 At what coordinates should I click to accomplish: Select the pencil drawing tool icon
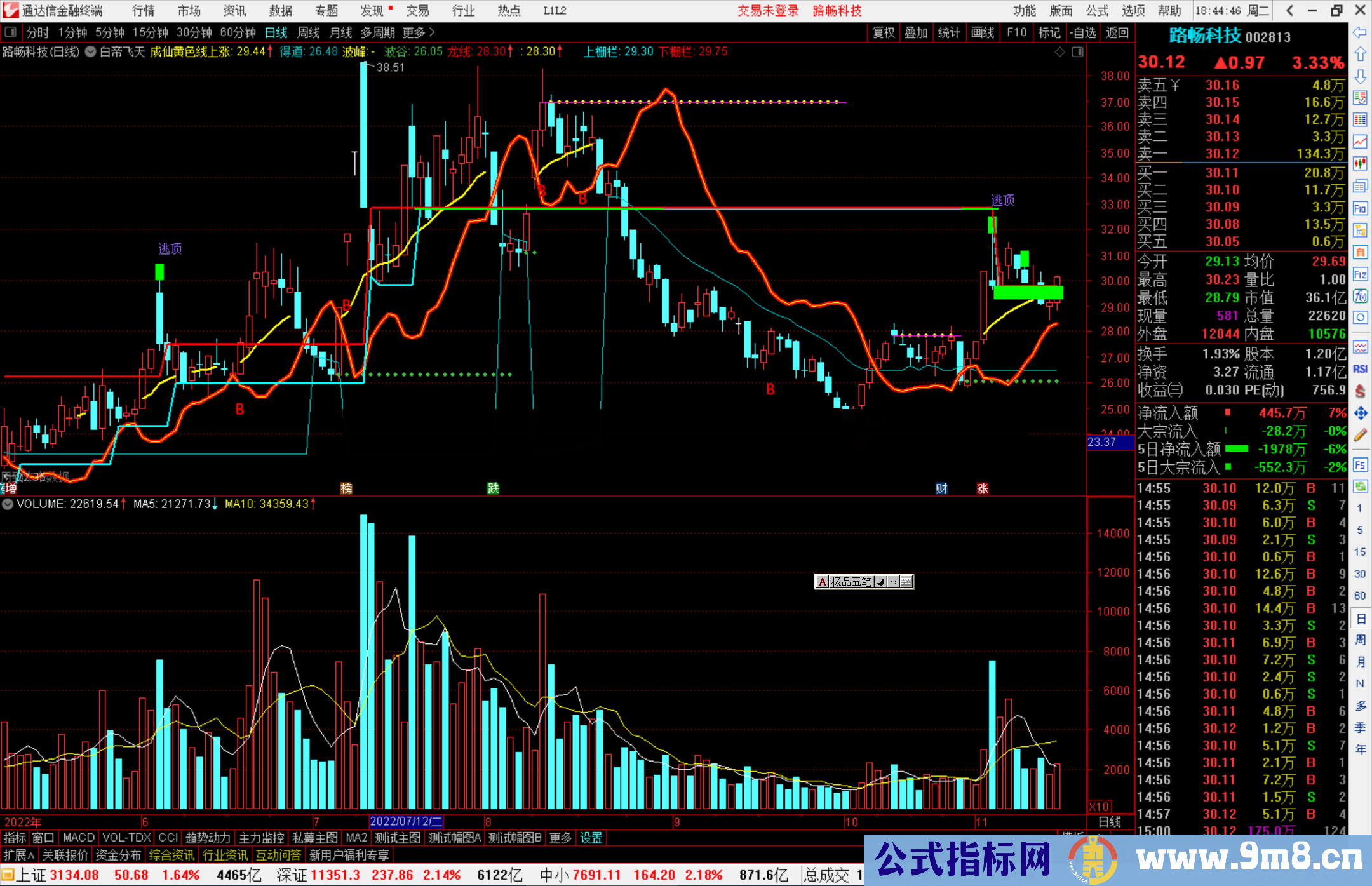coord(1360,435)
